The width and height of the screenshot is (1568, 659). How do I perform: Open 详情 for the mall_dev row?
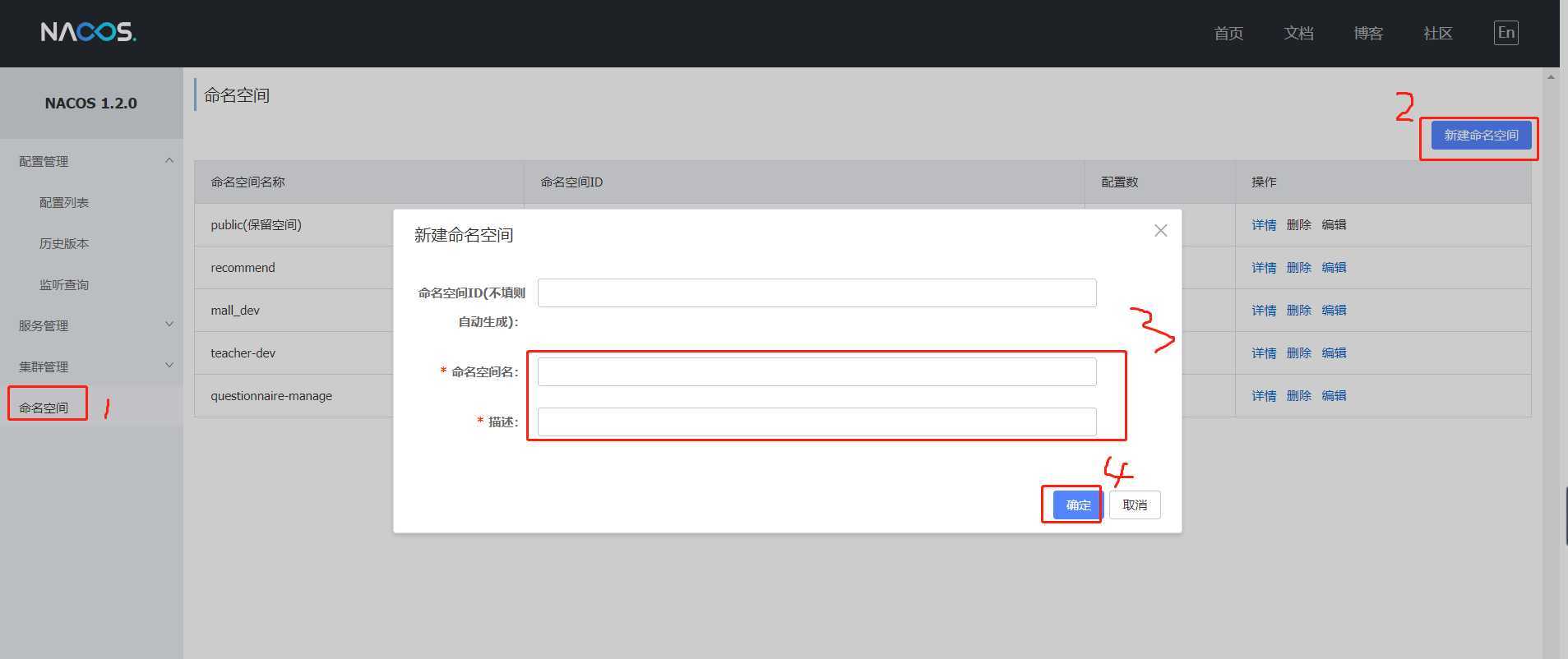click(x=1264, y=311)
